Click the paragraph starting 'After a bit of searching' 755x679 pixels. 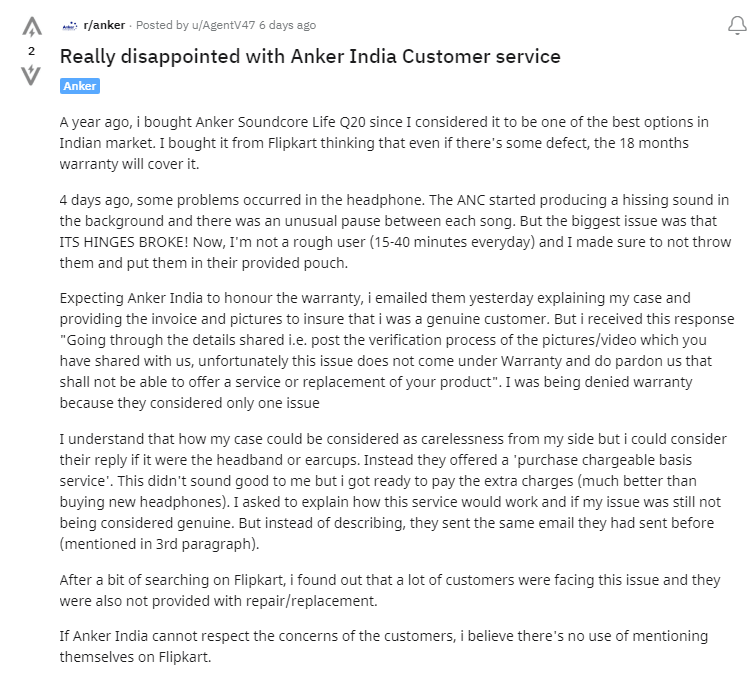pos(390,590)
